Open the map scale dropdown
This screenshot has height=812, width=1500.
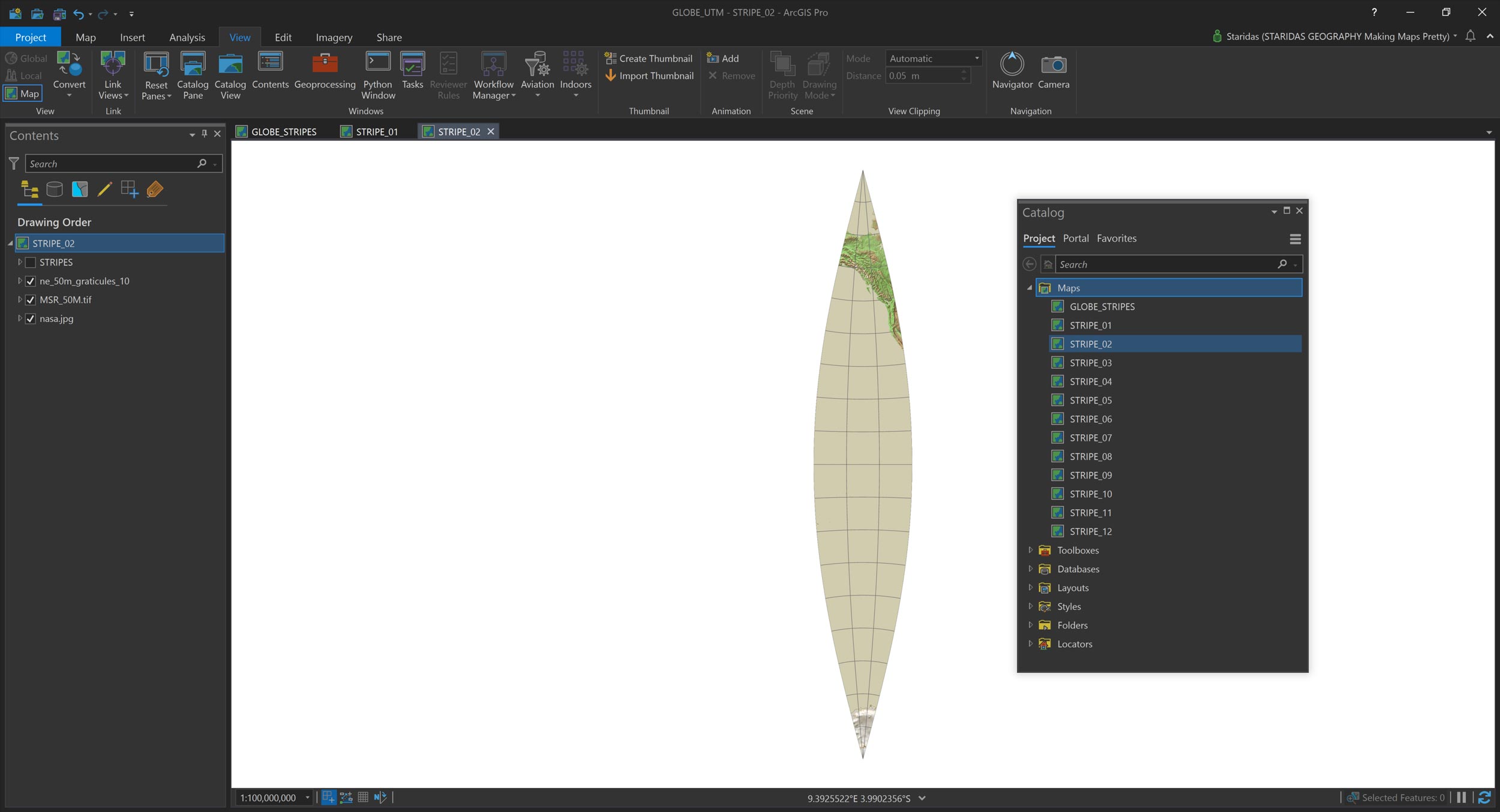pyautogui.click(x=307, y=798)
